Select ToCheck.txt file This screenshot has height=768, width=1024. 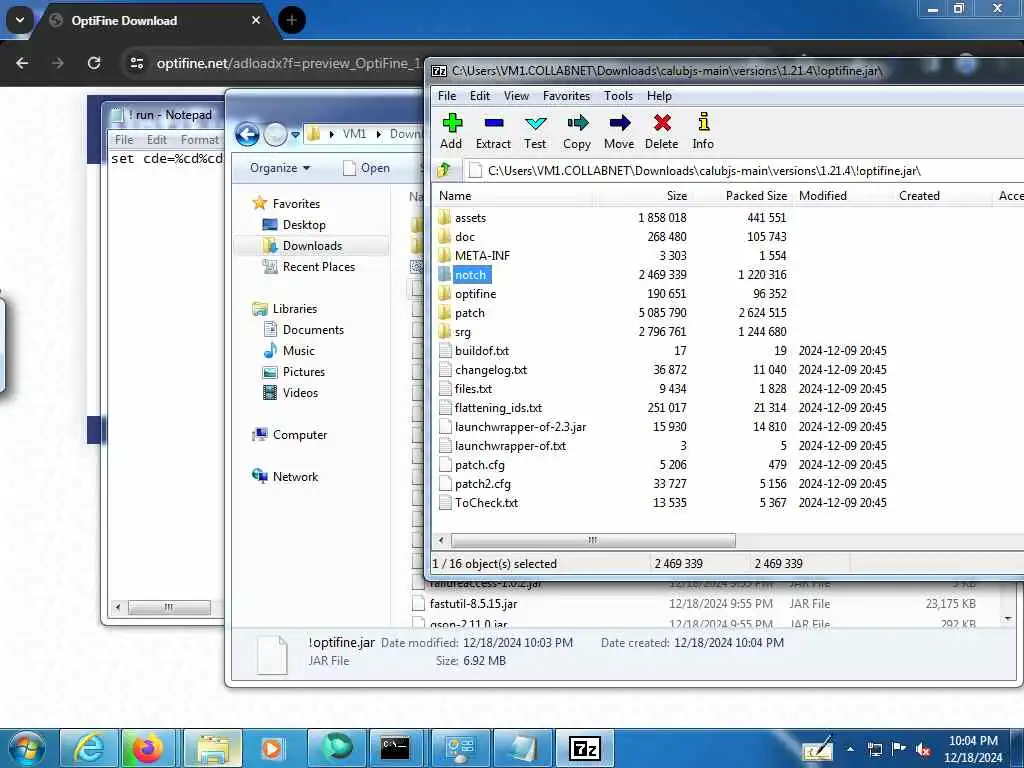(x=486, y=502)
